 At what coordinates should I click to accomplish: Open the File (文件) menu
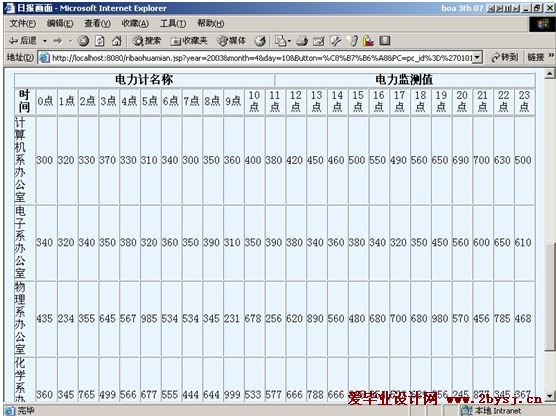[23, 23]
